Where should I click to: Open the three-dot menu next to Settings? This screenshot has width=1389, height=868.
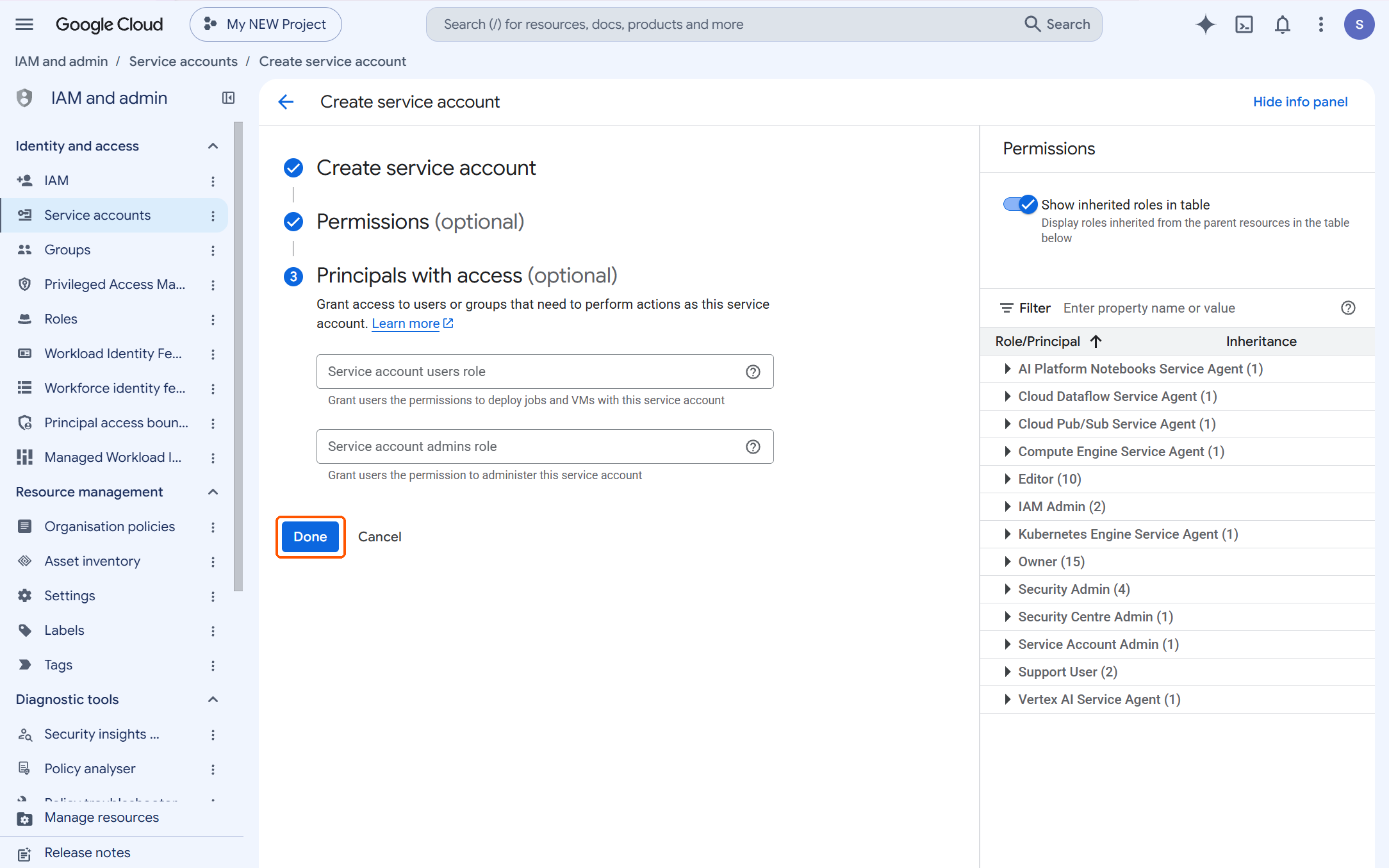coord(213,596)
